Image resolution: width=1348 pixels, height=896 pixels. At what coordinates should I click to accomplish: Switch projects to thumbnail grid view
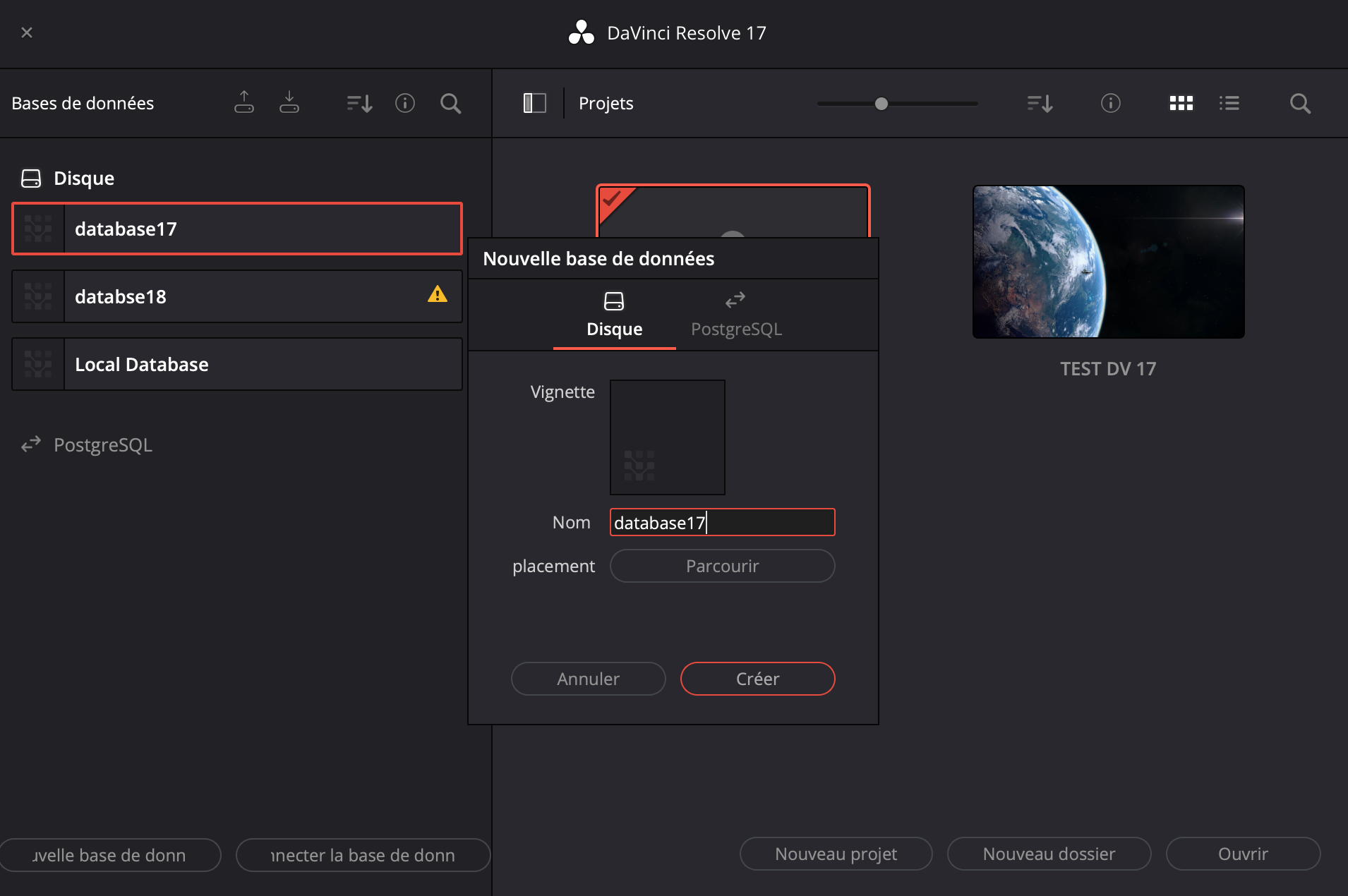[1181, 103]
